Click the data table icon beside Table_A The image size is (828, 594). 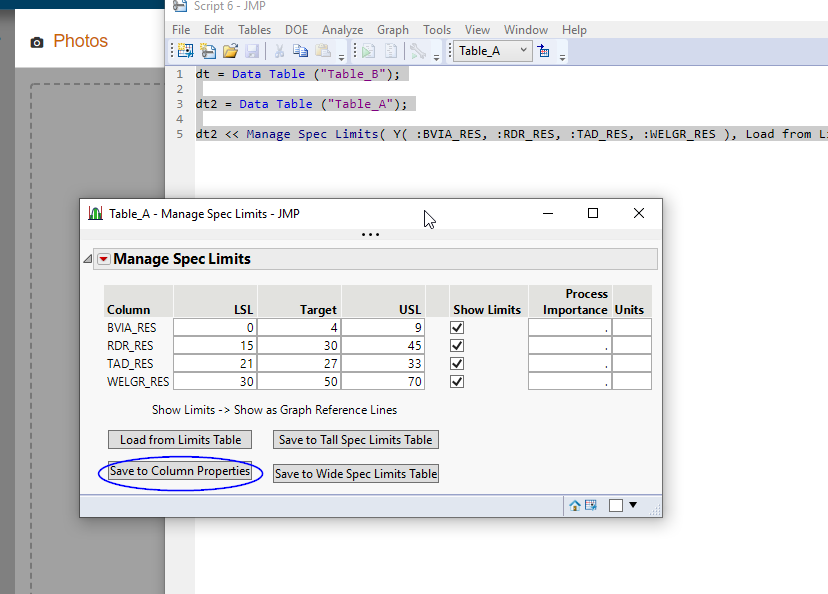pyautogui.click(x=545, y=51)
